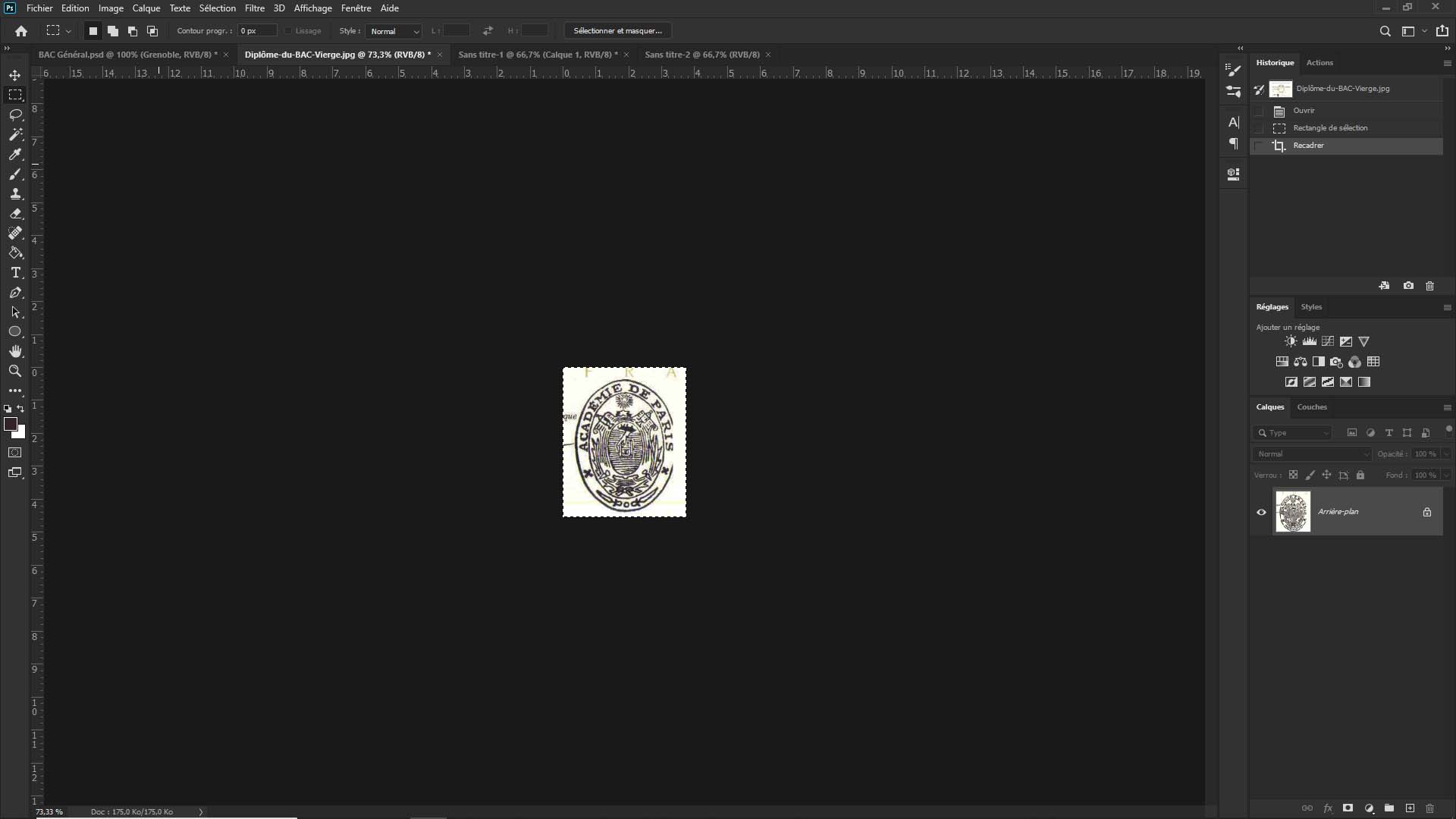Hide the Arrière-plan layer
Image resolution: width=1456 pixels, height=819 pixels.
click(x=1261, y=512)
